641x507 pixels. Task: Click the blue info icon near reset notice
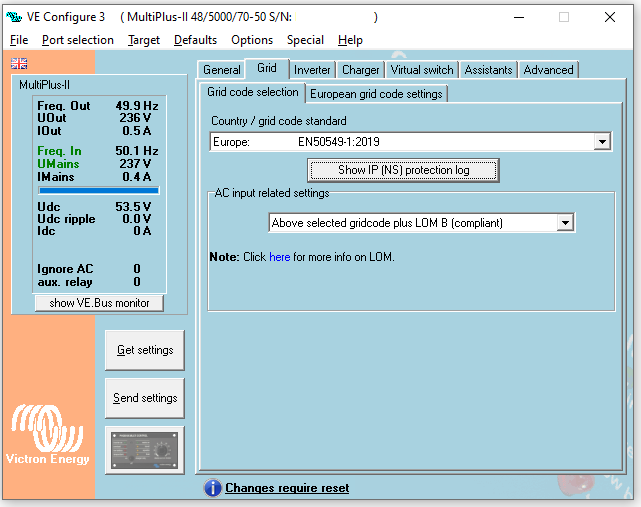point(212,488)
